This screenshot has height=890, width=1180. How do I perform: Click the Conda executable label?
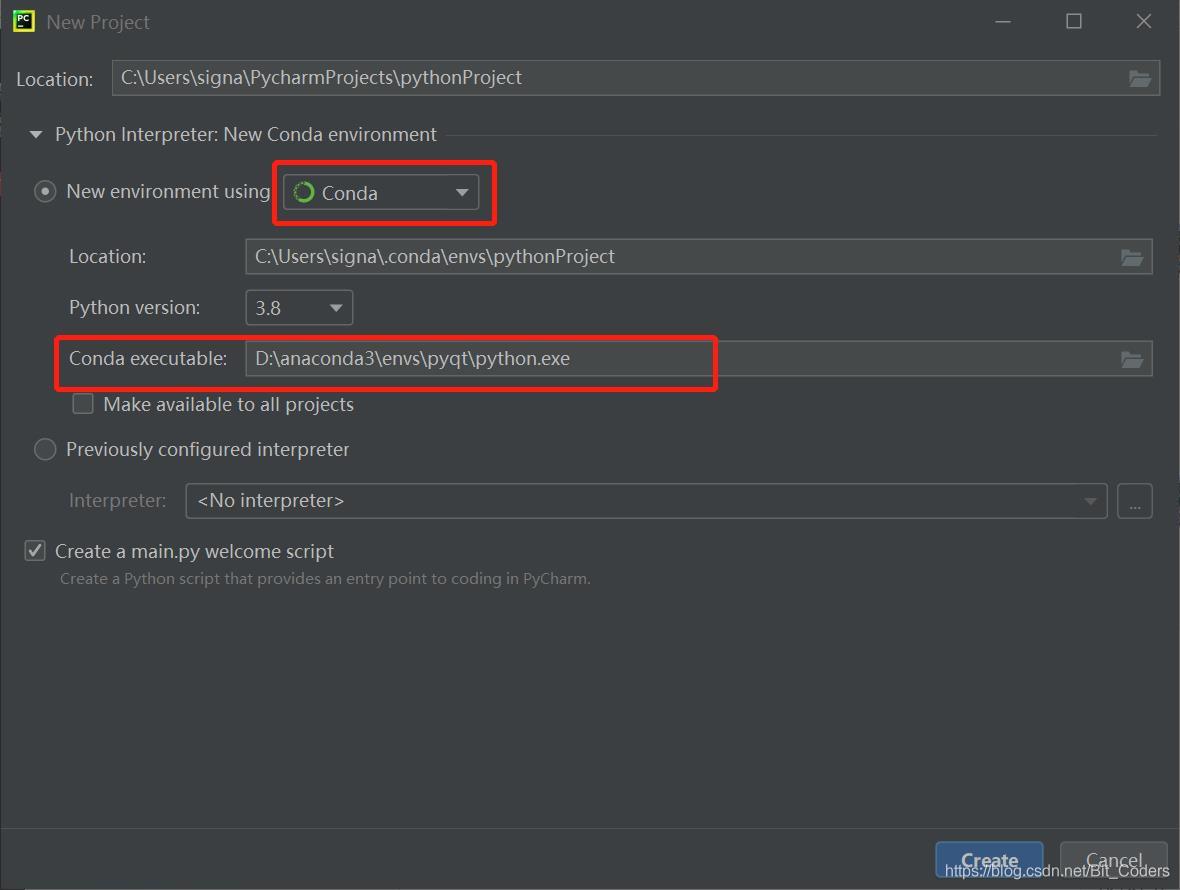[x=148, y=358]
